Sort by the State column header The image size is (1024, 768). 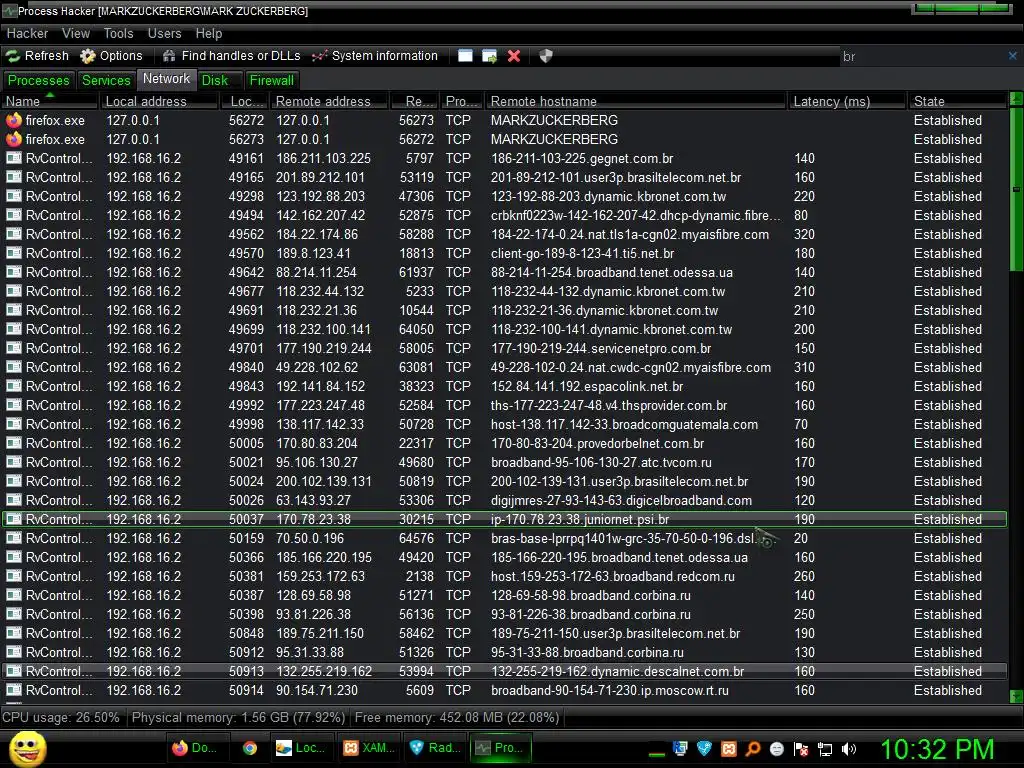click(x=957, y=101)
